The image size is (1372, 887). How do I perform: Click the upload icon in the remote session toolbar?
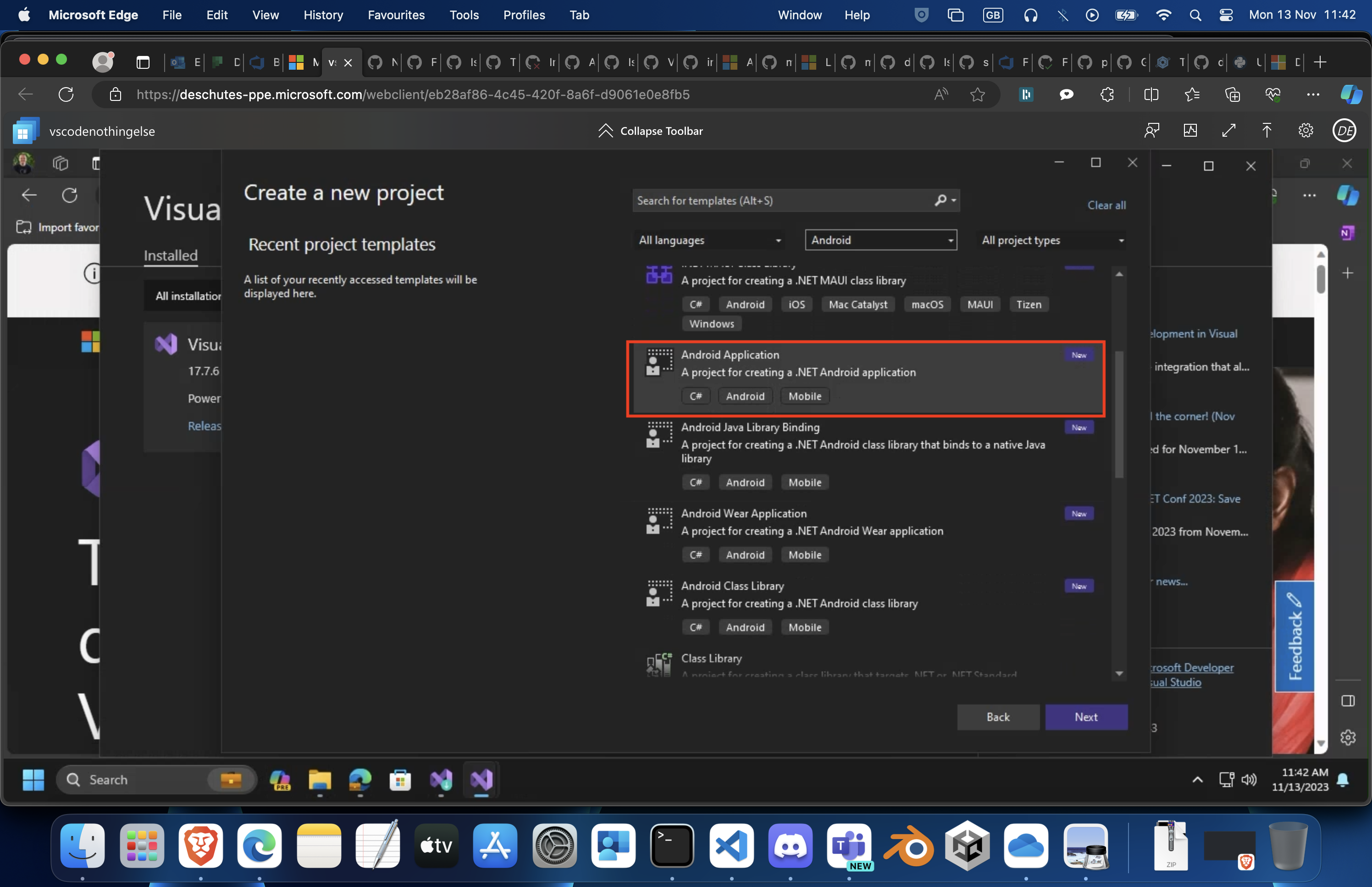1267,130
